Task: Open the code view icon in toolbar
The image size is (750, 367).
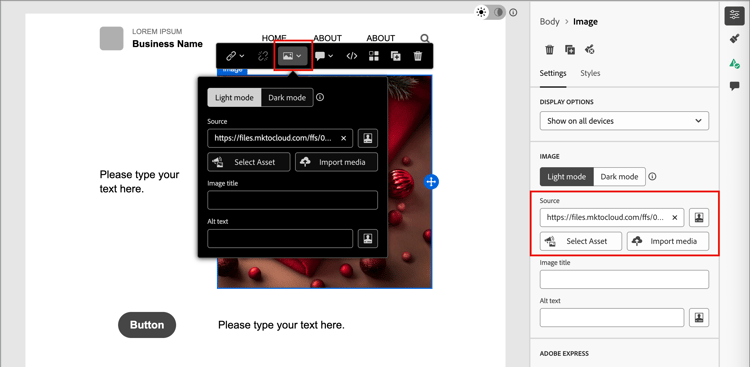Action: [352, 56]
